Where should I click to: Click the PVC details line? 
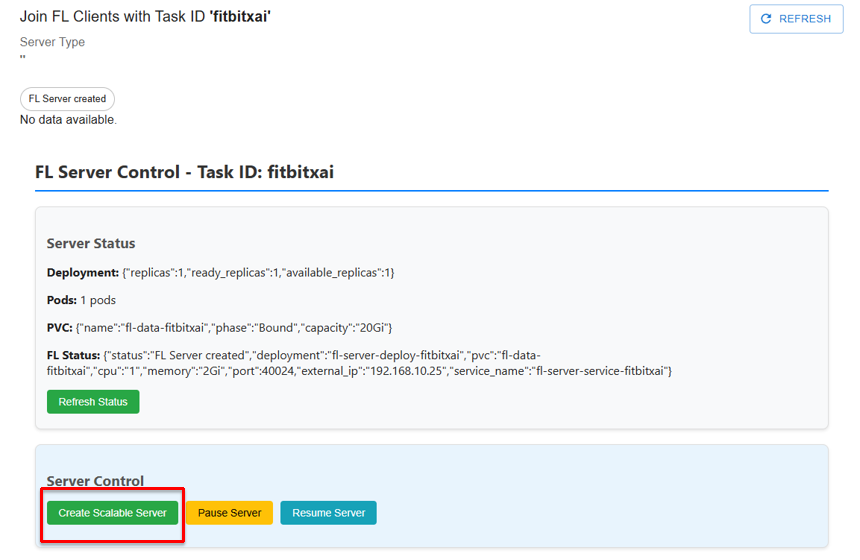(x=219, y=328)
